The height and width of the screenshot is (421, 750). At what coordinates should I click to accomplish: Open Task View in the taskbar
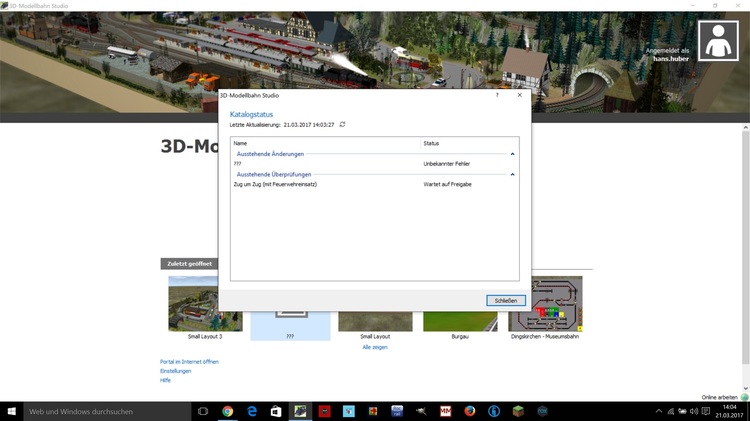click(x=203, y=411)
